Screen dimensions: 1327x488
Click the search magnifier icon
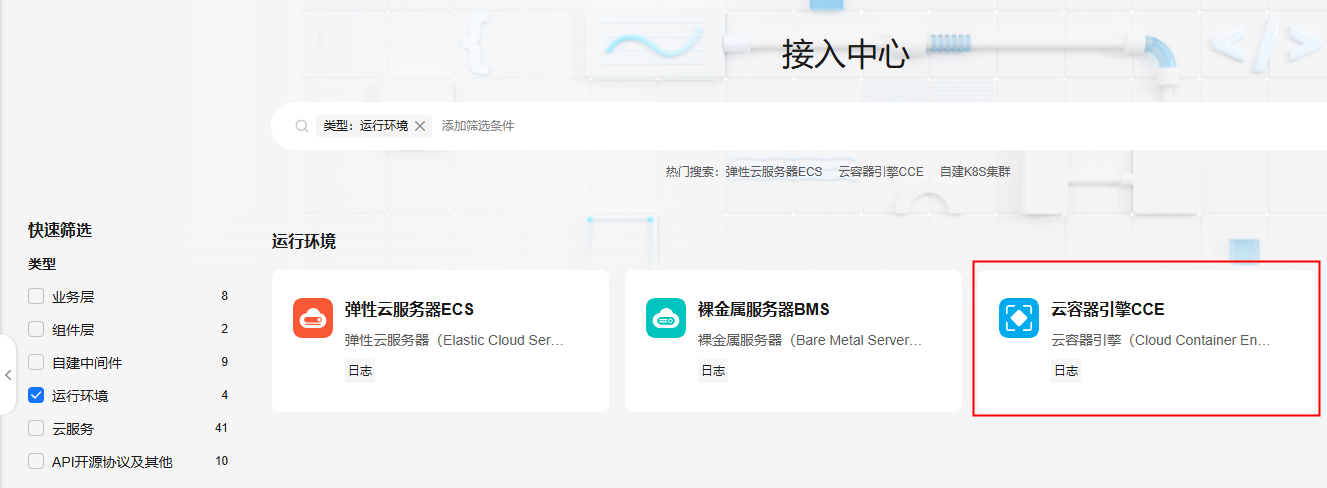click(302, 126)
